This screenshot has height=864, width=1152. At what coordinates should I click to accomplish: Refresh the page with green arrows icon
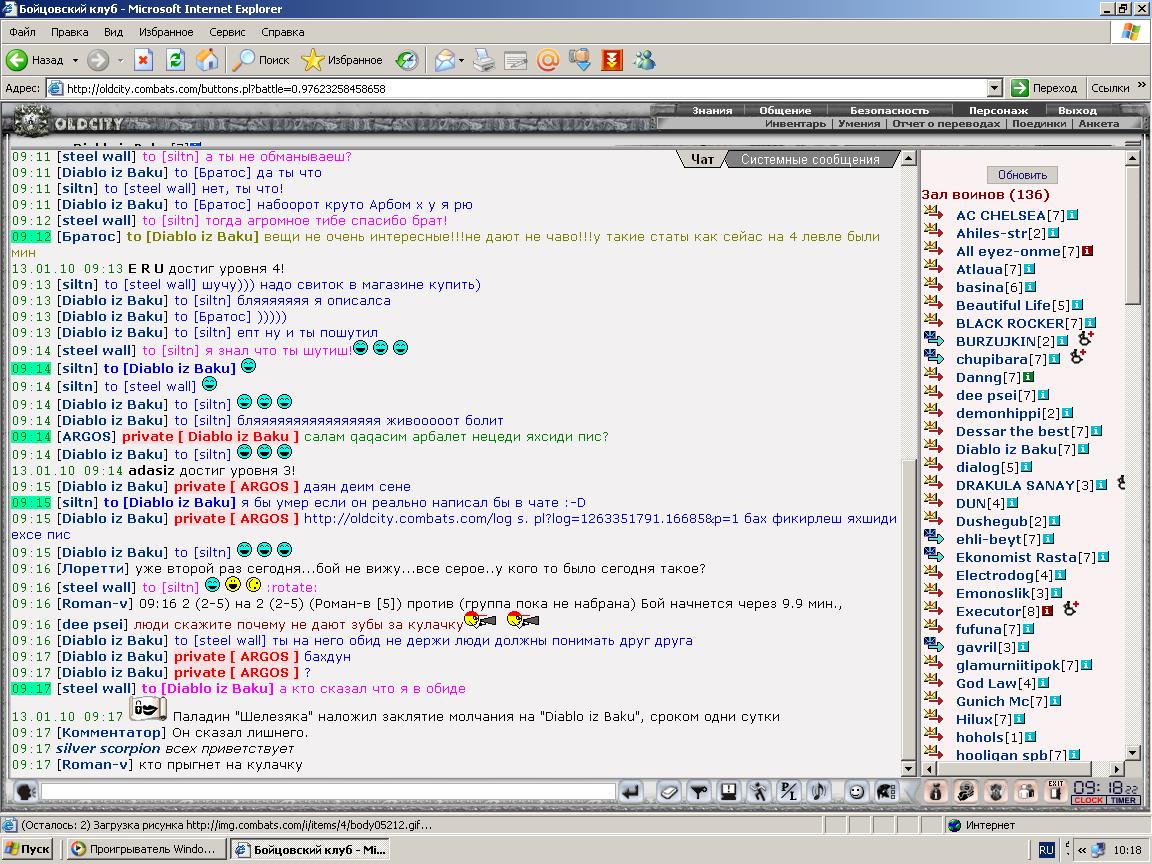(x=175, y=60)
